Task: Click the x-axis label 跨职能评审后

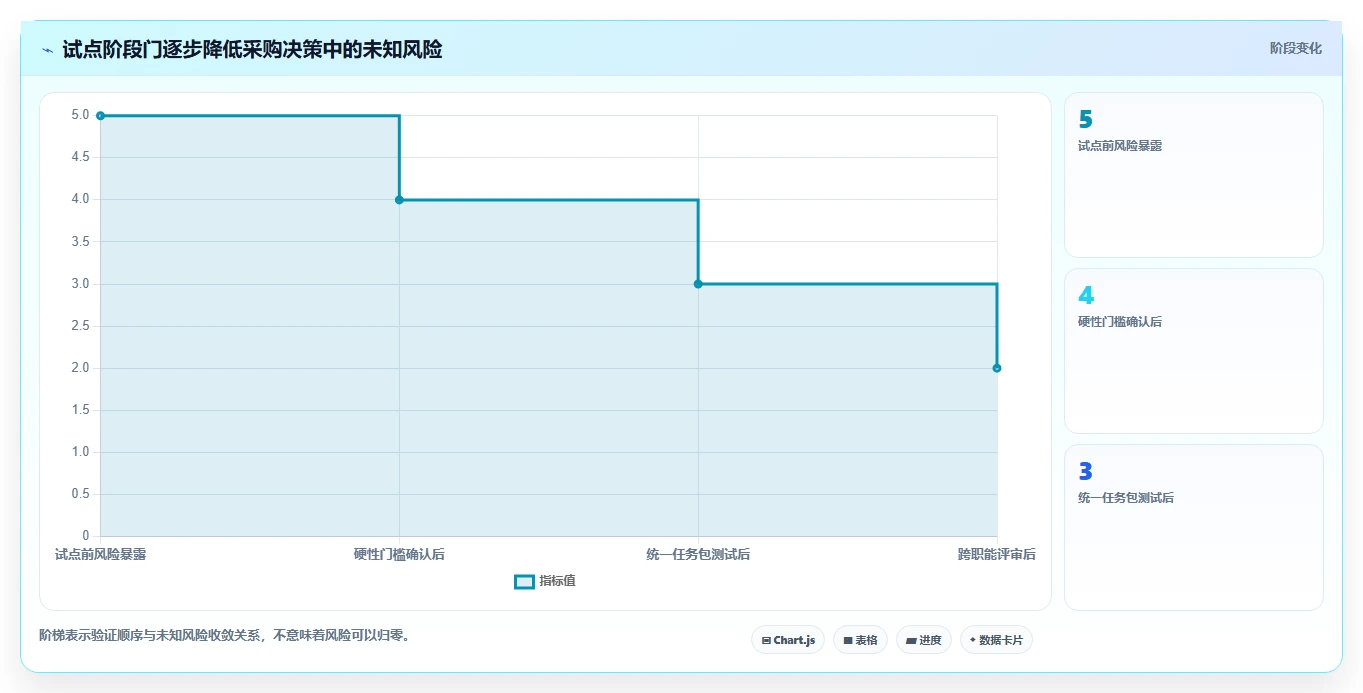Action: click(x=996, y=554)
